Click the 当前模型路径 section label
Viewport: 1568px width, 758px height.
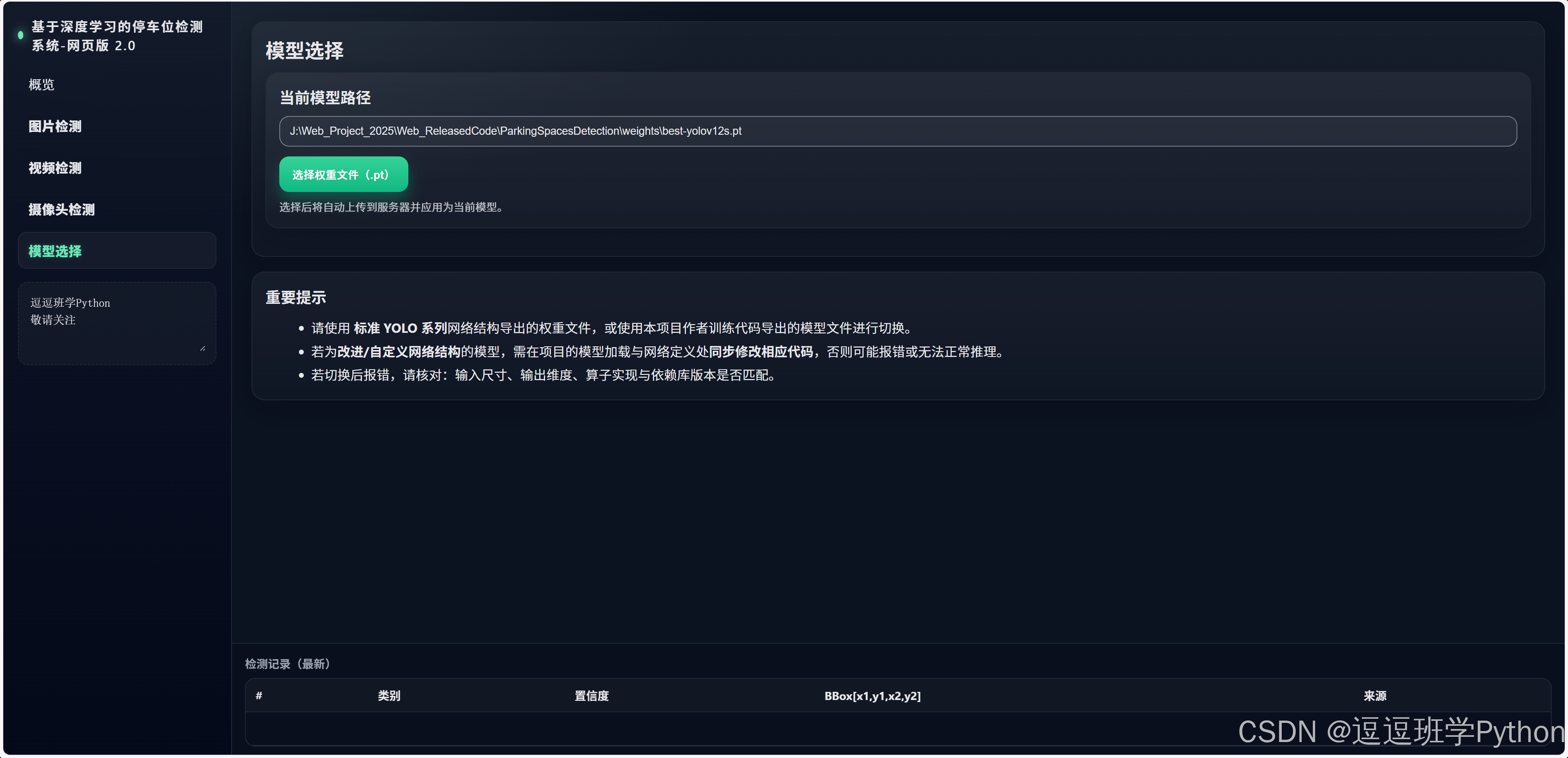click(x=325, y=98)
